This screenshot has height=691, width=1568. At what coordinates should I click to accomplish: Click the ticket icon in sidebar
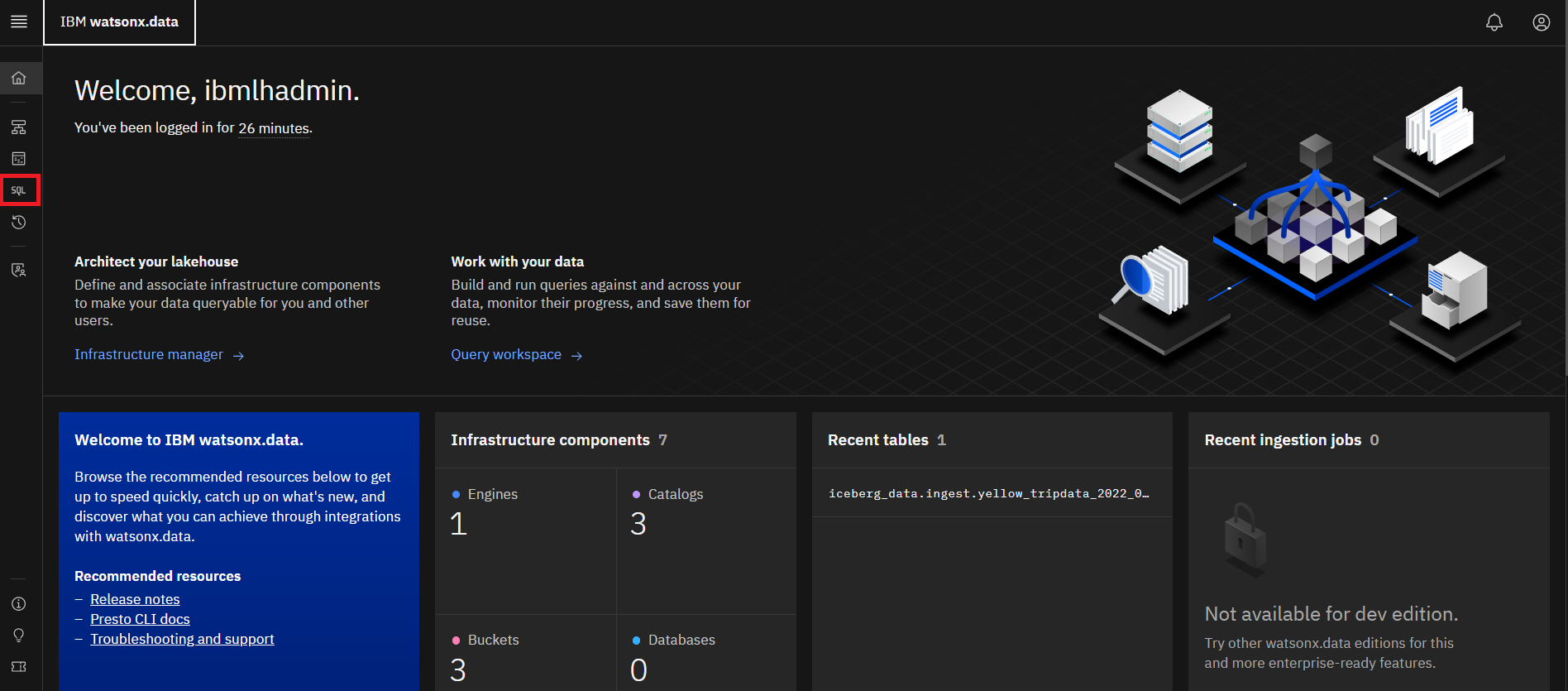(x=19, y=667)
